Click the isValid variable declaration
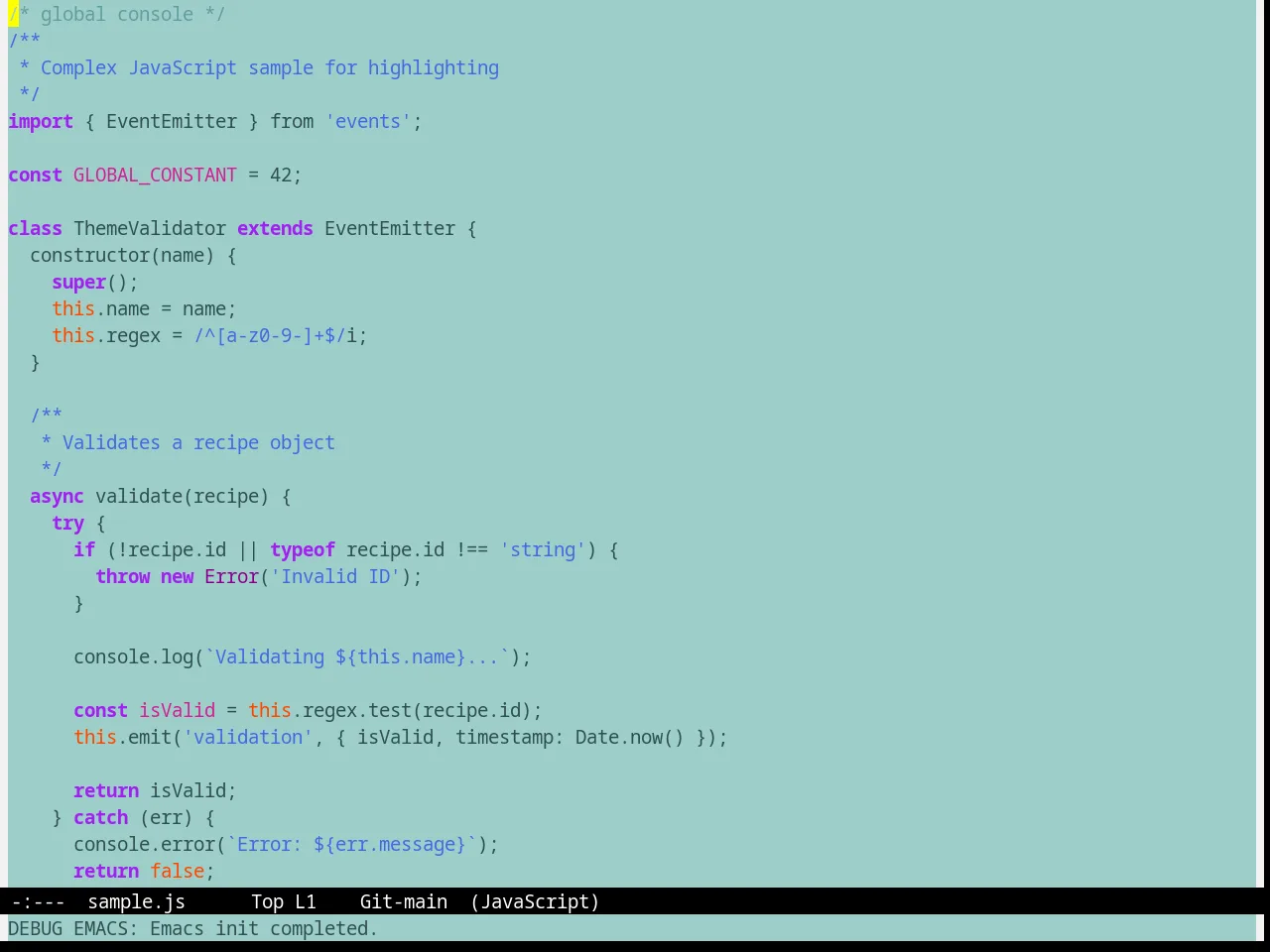The height and width of the screenshot is (952, 1270). tap(177, 710)
